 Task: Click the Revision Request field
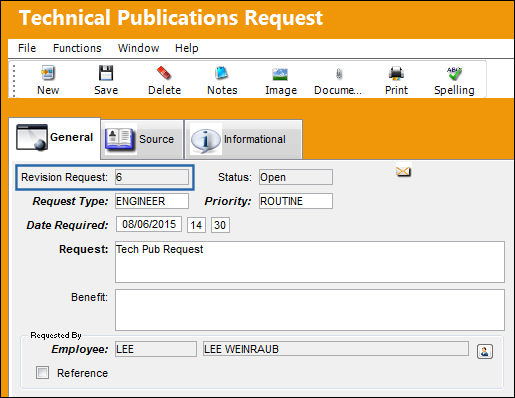[x=152, y=177]
